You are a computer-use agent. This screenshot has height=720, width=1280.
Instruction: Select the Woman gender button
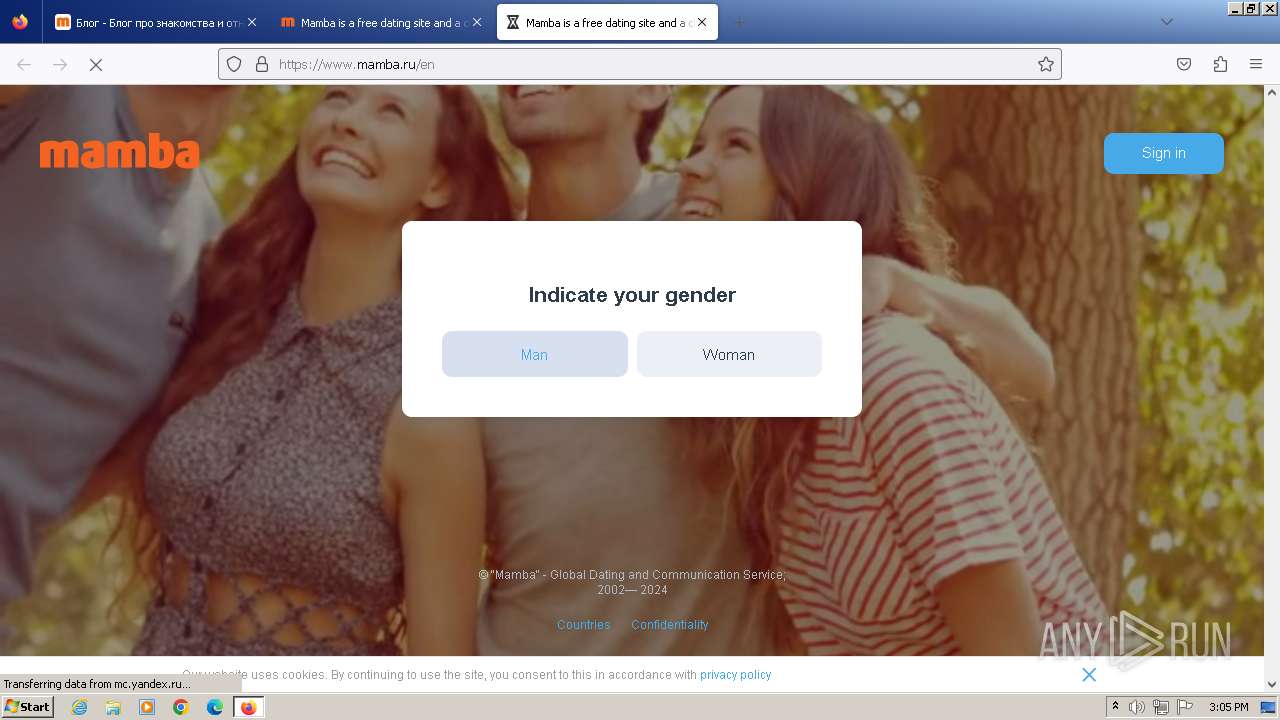pos(729,354)
